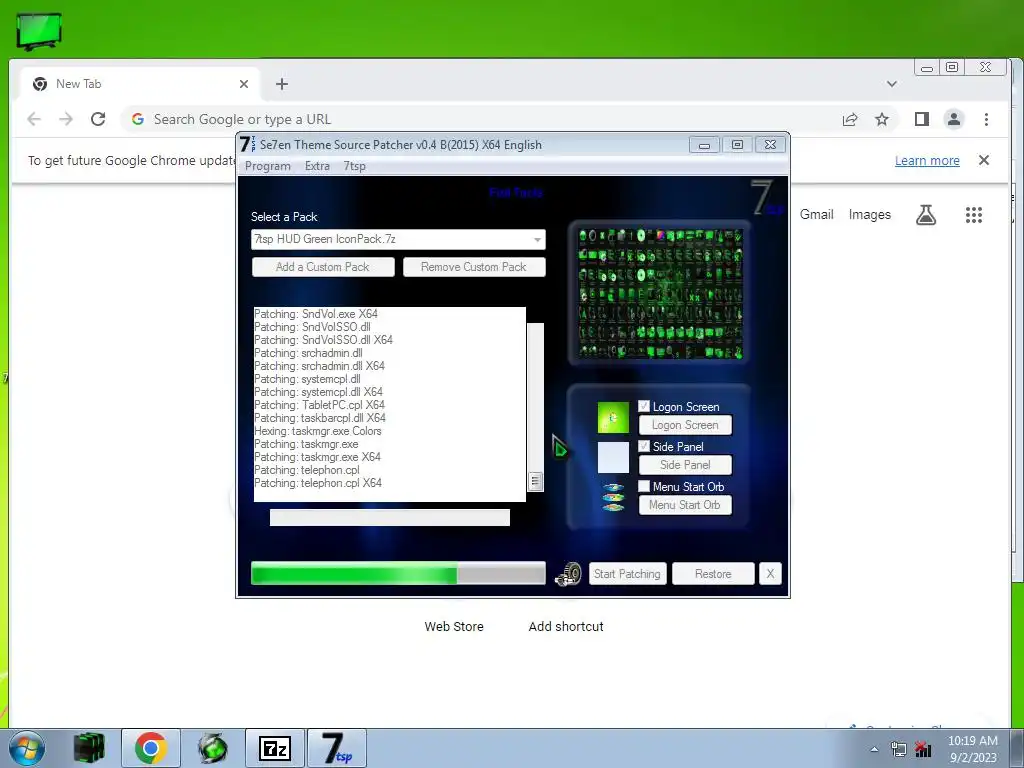Click Remove Custom Pack button
Screen dimensions: 1024x768
click(474, 267)
